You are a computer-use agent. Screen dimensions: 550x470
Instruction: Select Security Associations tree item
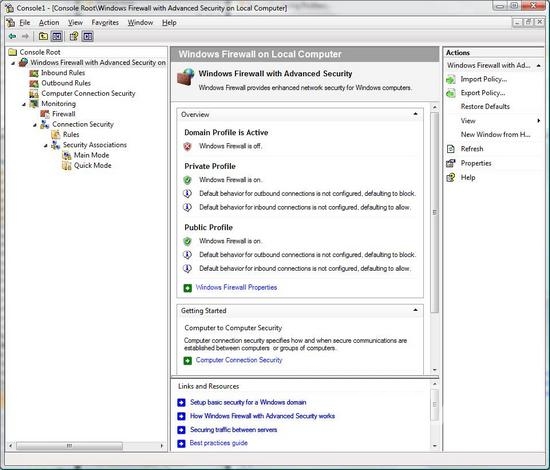[x=95, y=145]
